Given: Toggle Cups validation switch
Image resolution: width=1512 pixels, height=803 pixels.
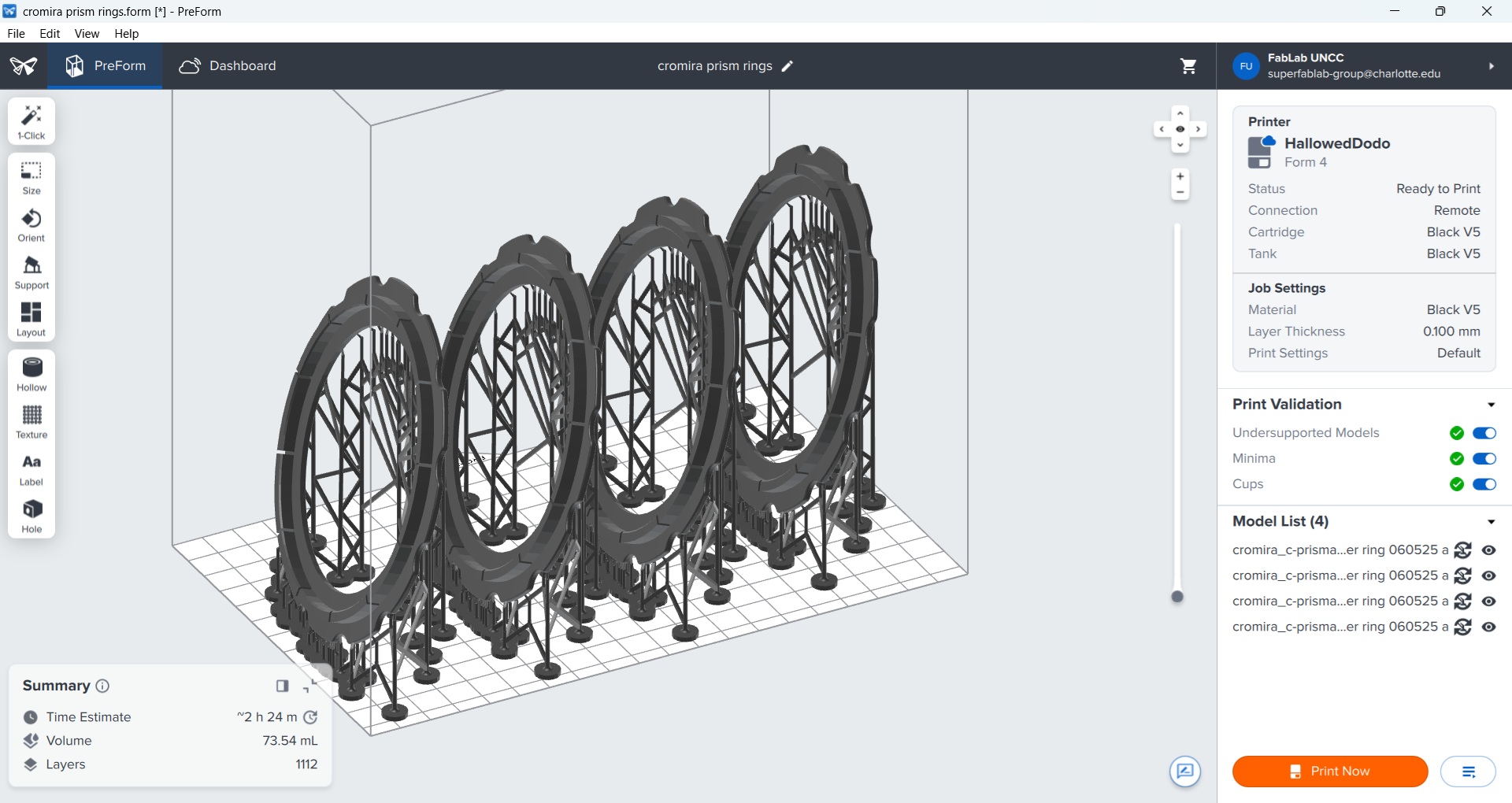Looking at the screenshot, I should tap(1484, 484).
